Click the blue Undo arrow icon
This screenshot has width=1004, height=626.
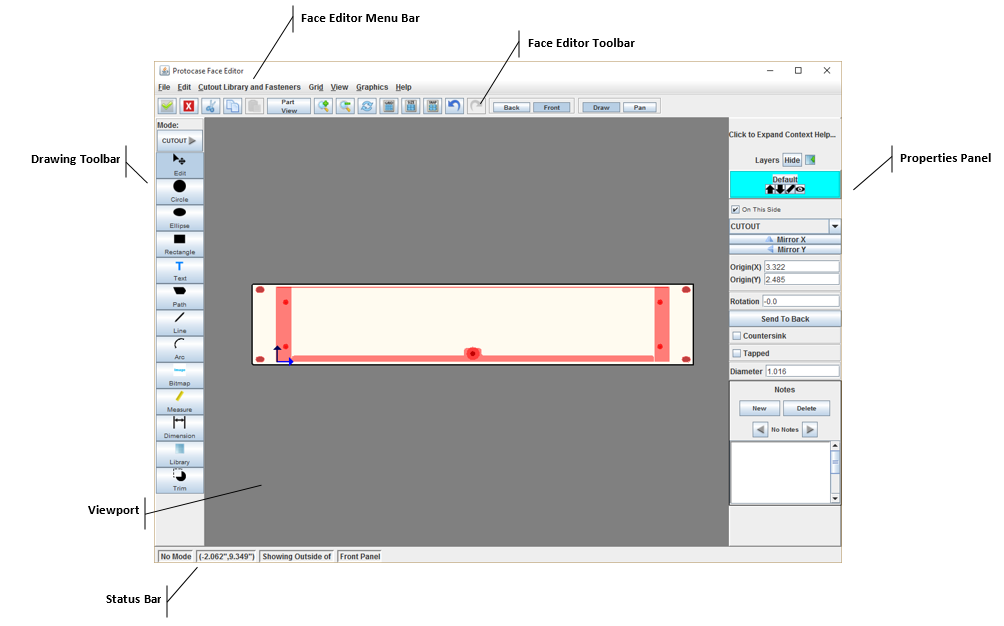click(x=454, y=106)
